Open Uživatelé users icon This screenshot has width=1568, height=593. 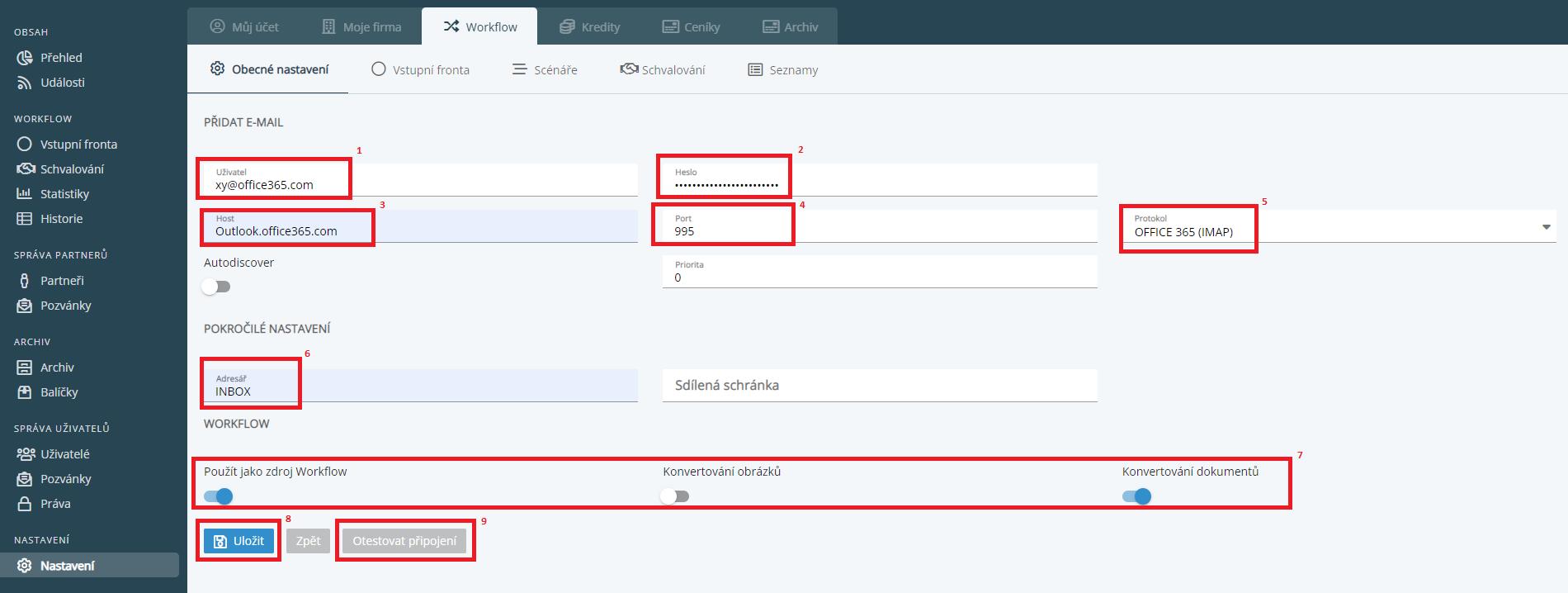pyautogui.click(x=26, y=454)
